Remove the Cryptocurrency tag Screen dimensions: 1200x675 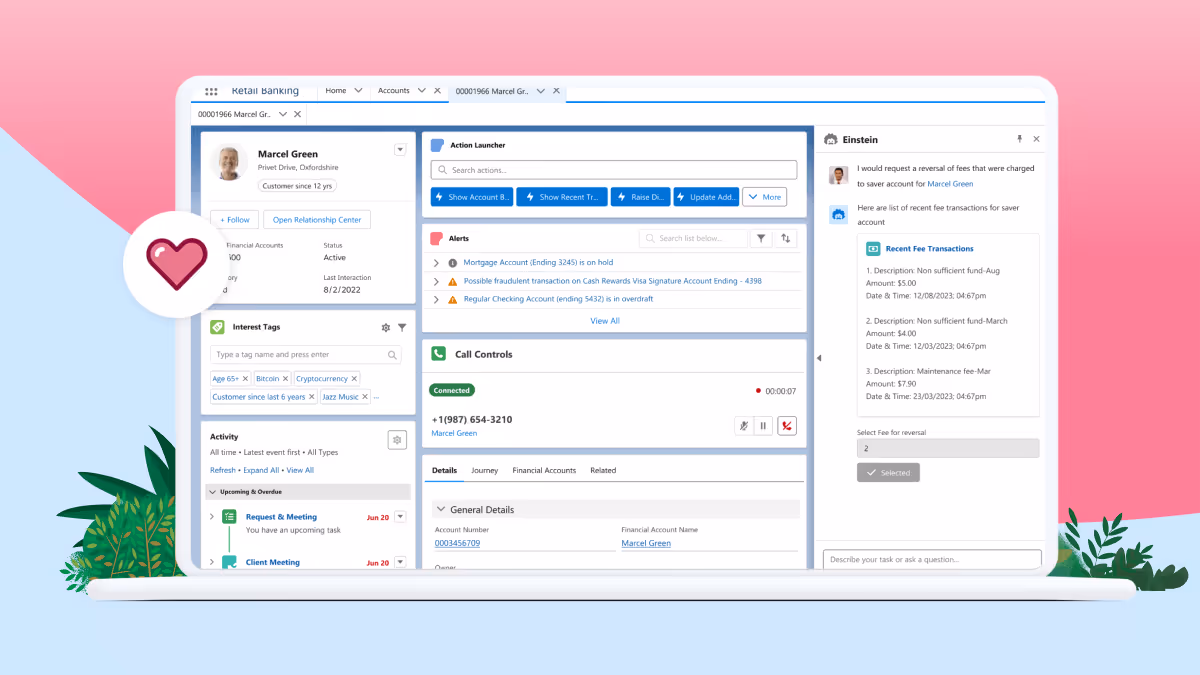pyautogui.click(x=354, y=379)
